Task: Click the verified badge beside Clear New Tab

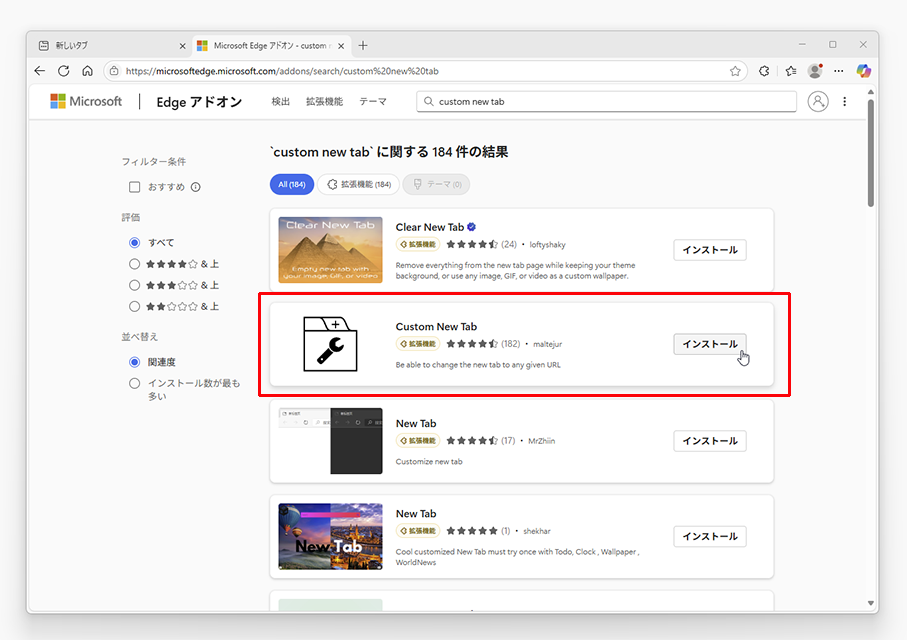Action: coord(471,227)
